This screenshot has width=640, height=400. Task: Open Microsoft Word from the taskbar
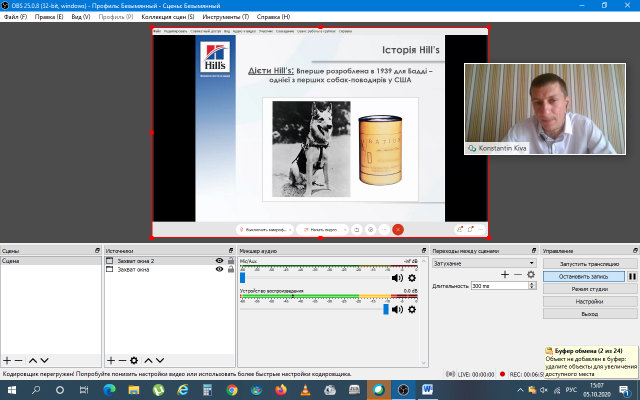pos(428,389)
